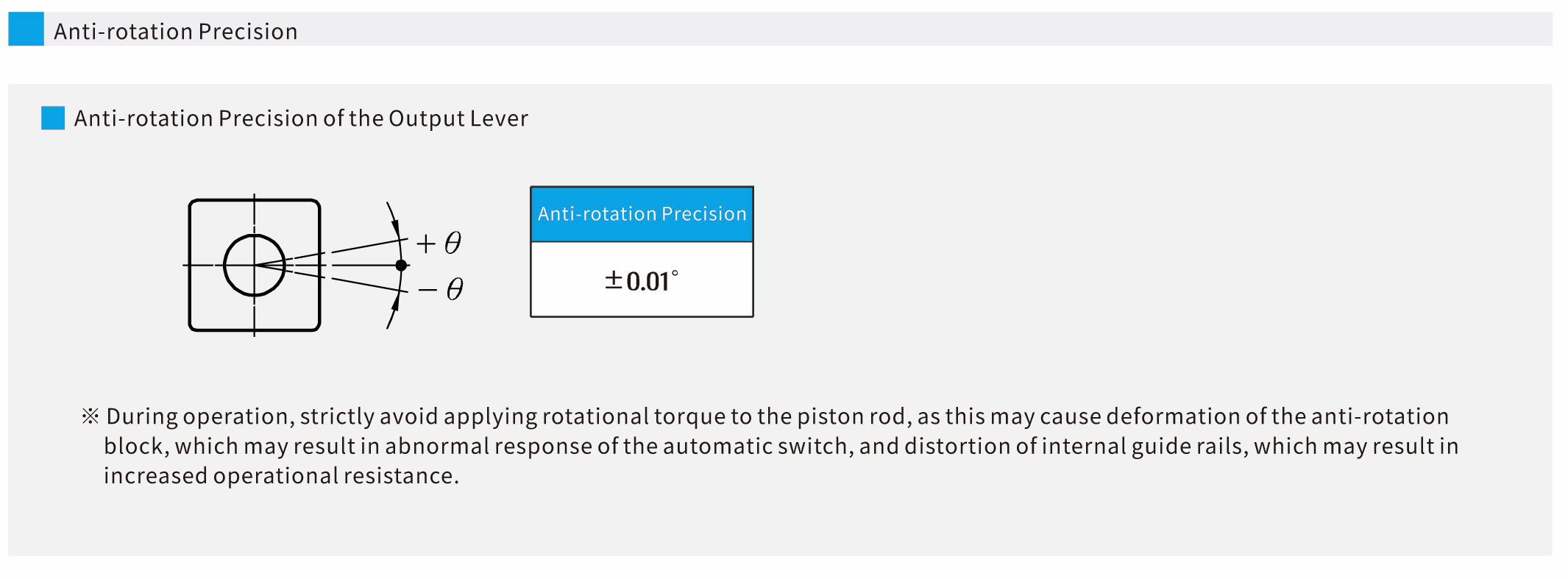
Task: Select the top 'Anti-rotation Precision' section heading
Action: coord(176,32)
